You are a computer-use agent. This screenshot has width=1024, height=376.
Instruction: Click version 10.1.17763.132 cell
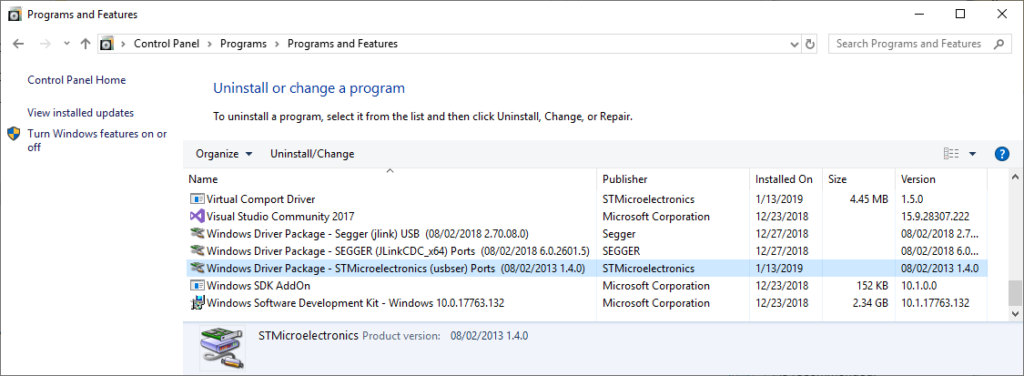(935, 303)
